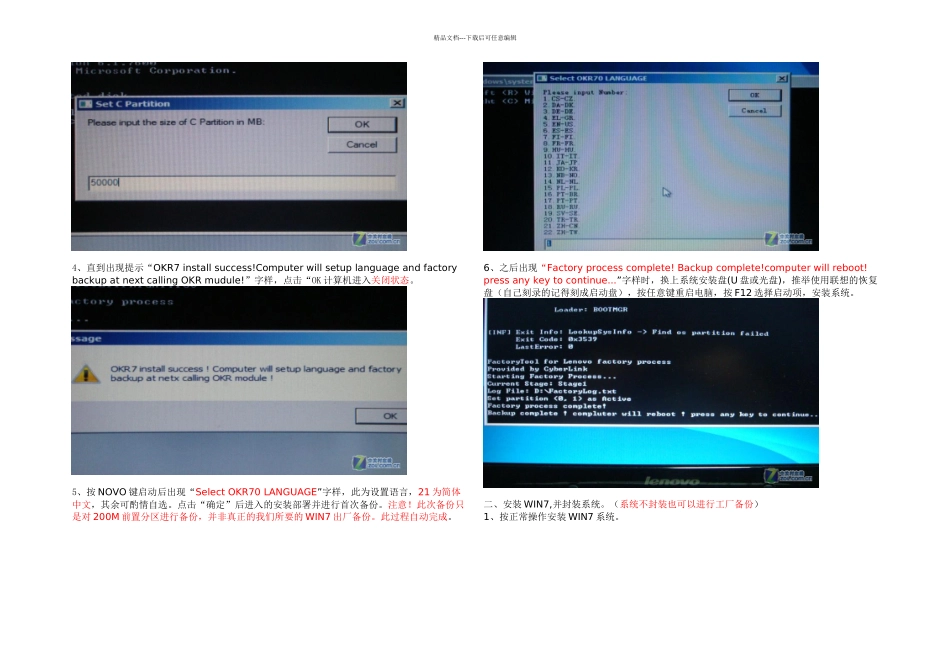Click the "Microsoft Corporation." console text

pyautogui.click(x=156, y=71)
